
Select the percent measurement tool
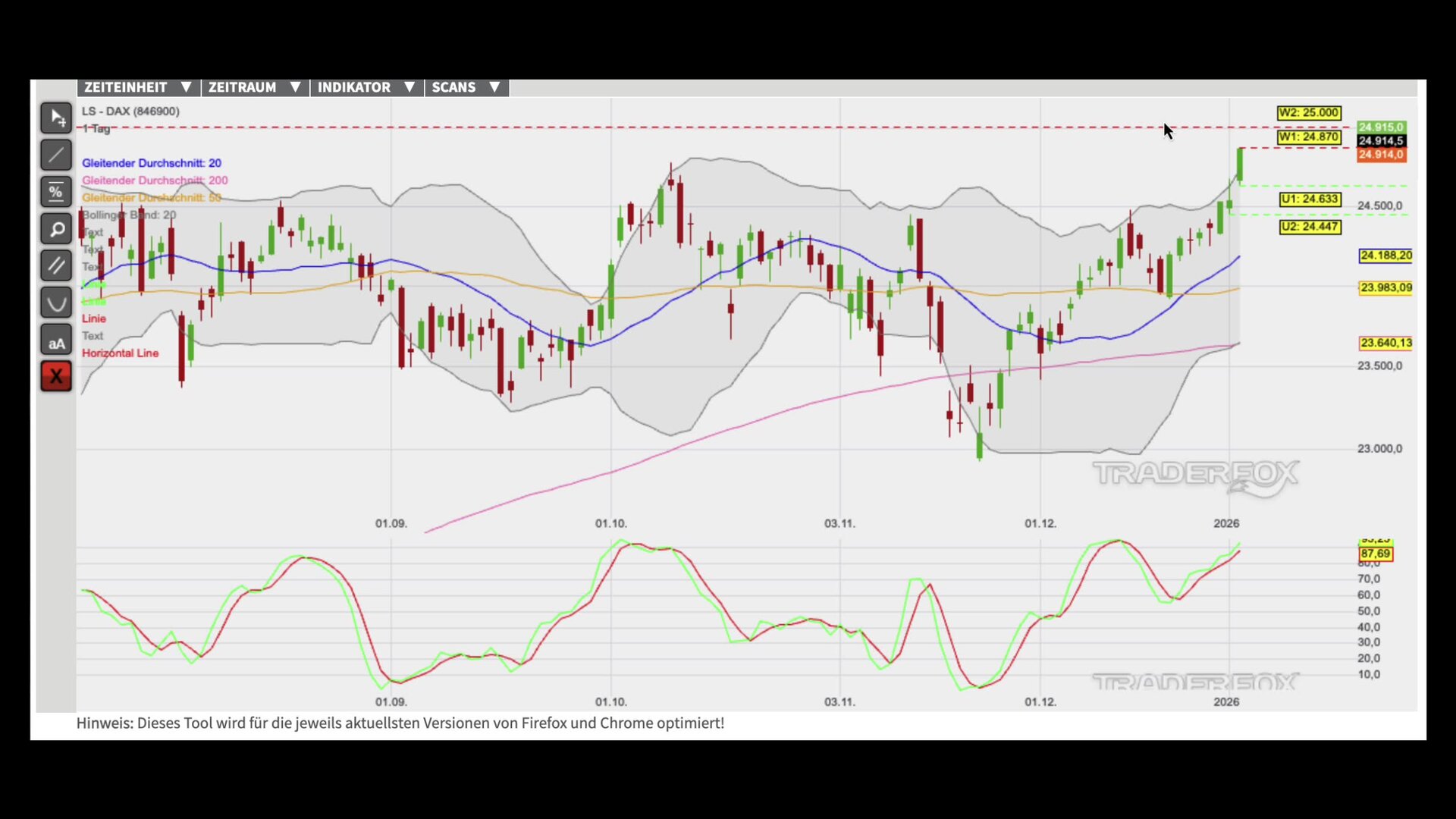click(56, 193)
